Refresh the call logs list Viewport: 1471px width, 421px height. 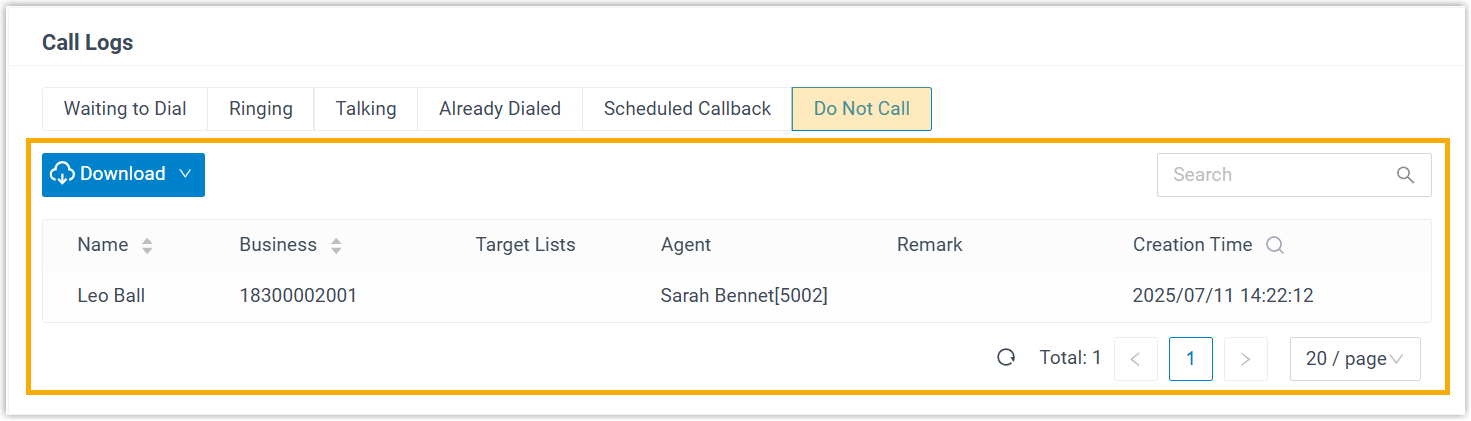pyautogui.click(x=1006, y=358)
